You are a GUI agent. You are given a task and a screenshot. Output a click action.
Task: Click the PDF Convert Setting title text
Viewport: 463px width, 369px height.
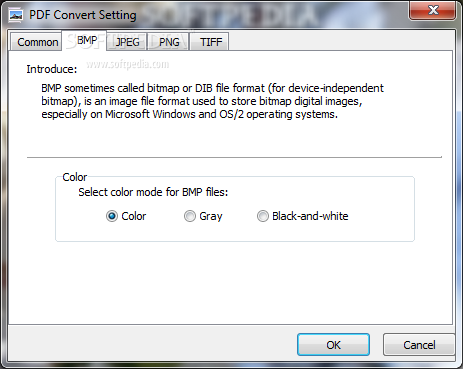tap(83, 15)
